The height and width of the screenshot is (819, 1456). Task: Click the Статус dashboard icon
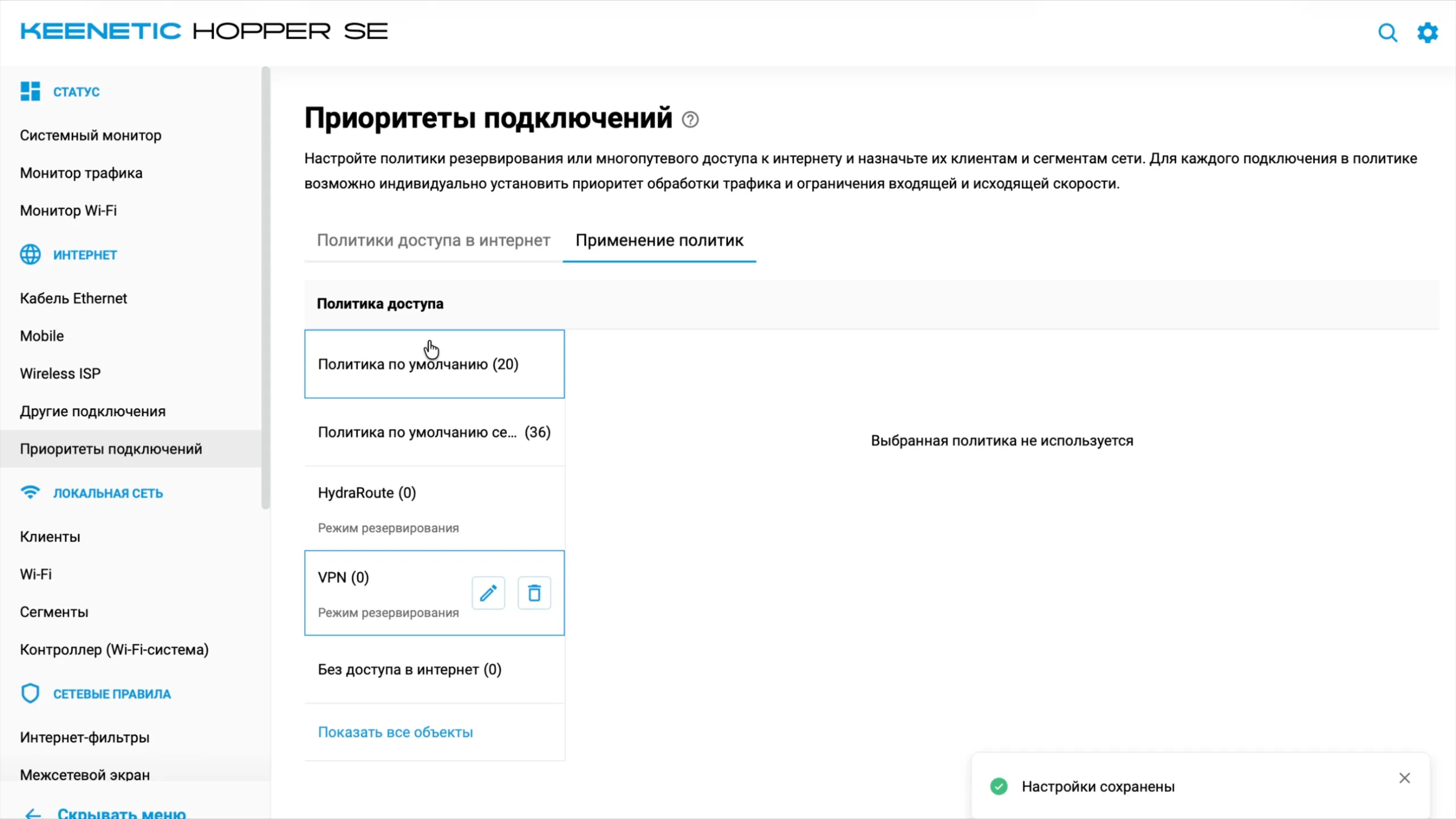tap(30, 91)
